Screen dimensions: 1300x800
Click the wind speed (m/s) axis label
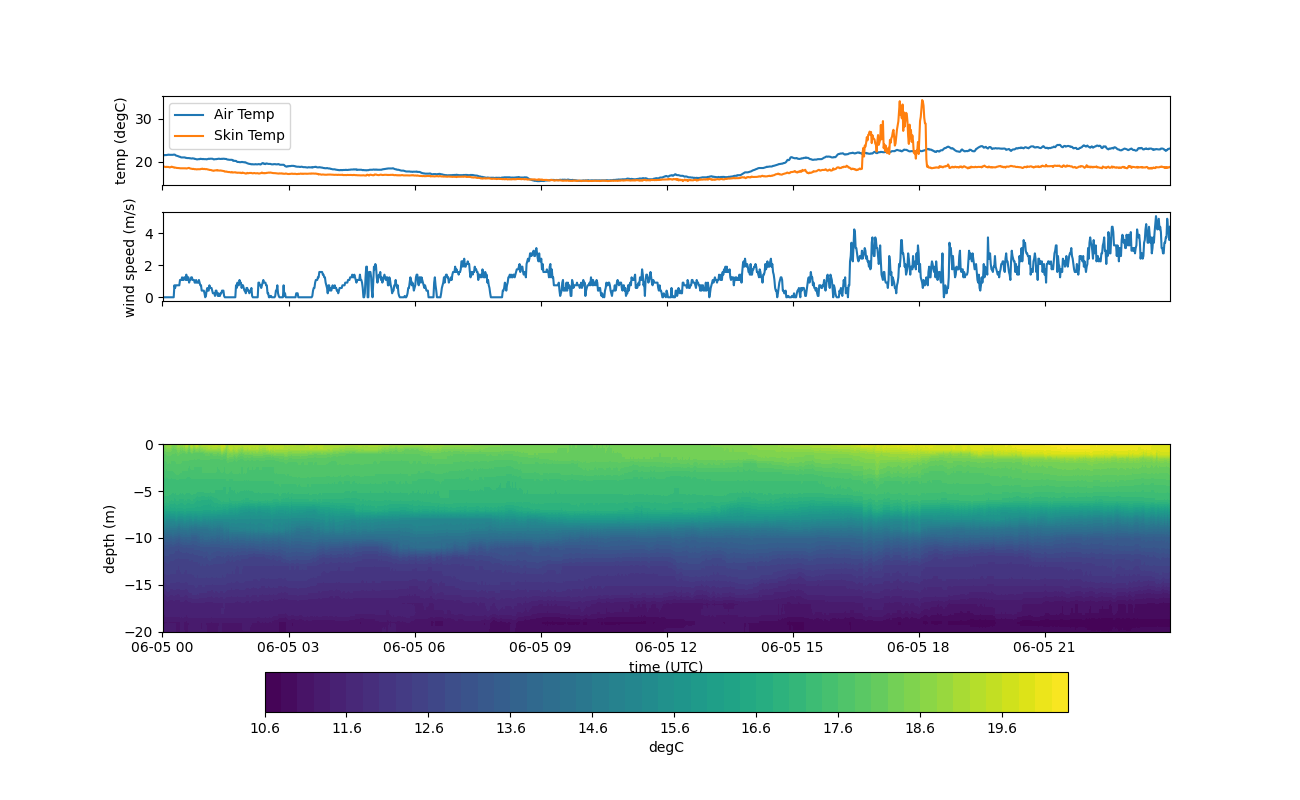click(x=129, y=257)
